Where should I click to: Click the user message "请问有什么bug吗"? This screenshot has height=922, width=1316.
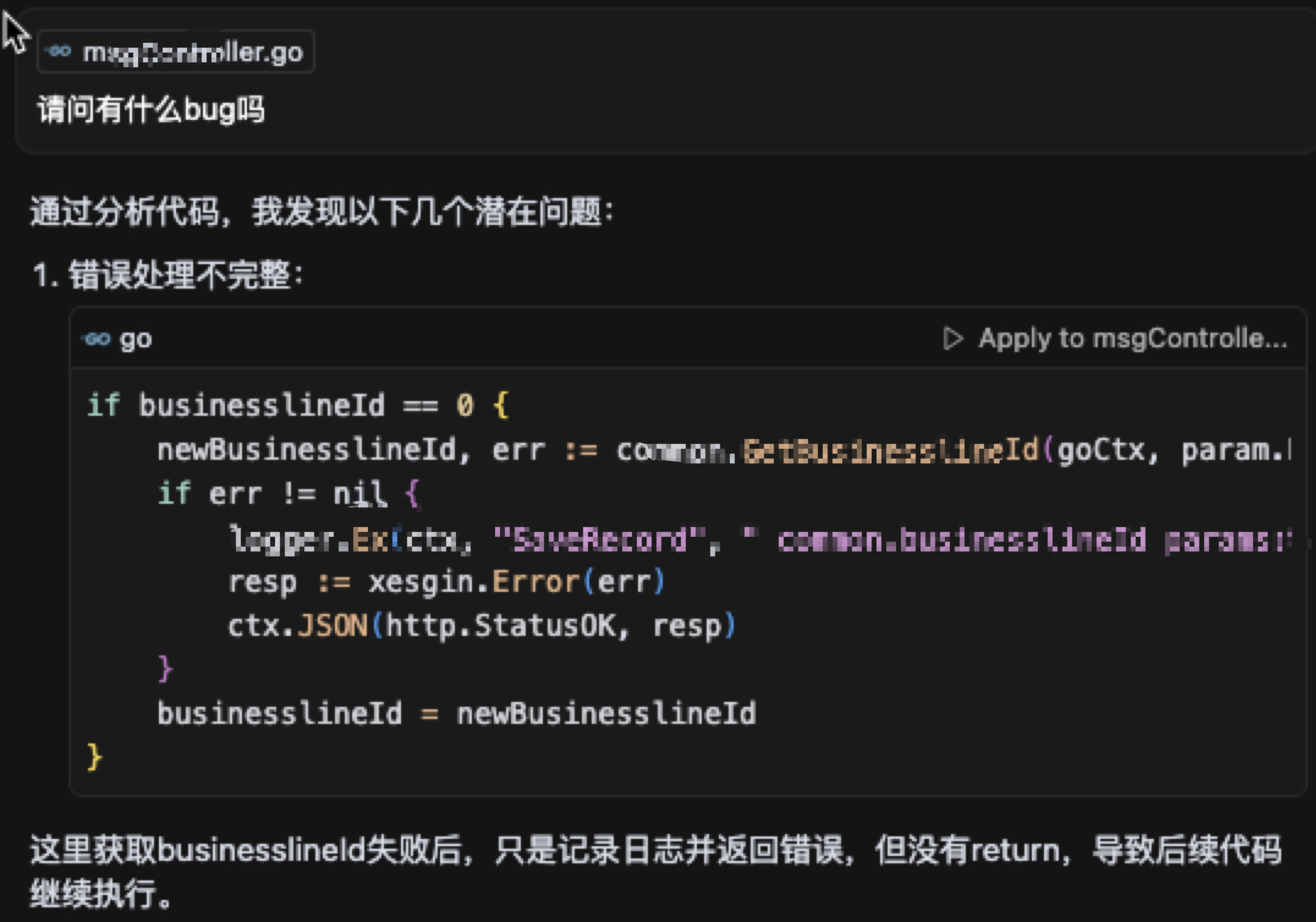(x=151, y=111)
